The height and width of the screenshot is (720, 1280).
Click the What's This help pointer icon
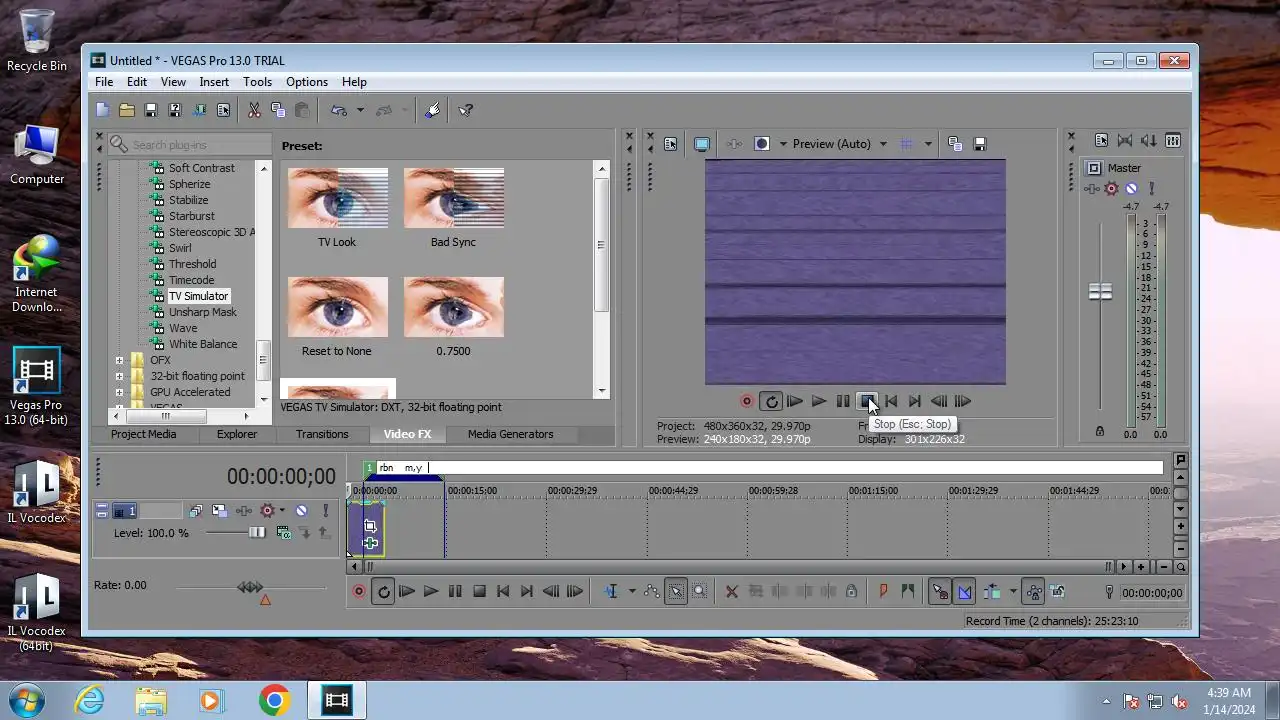pos(465,110)
